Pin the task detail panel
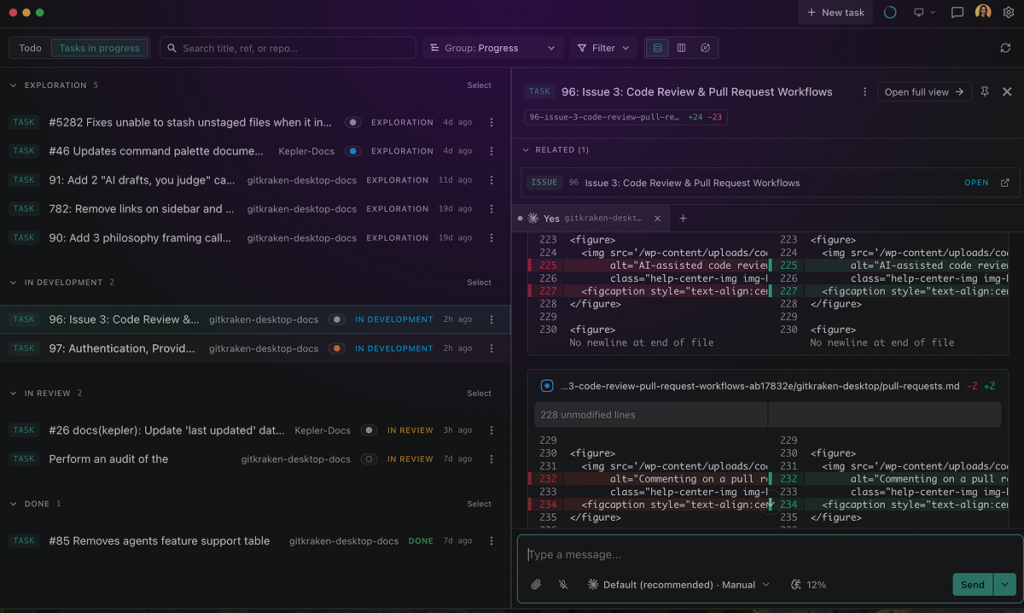The height and width of the screenshot is (613, 1024). (x=984, y=92)
